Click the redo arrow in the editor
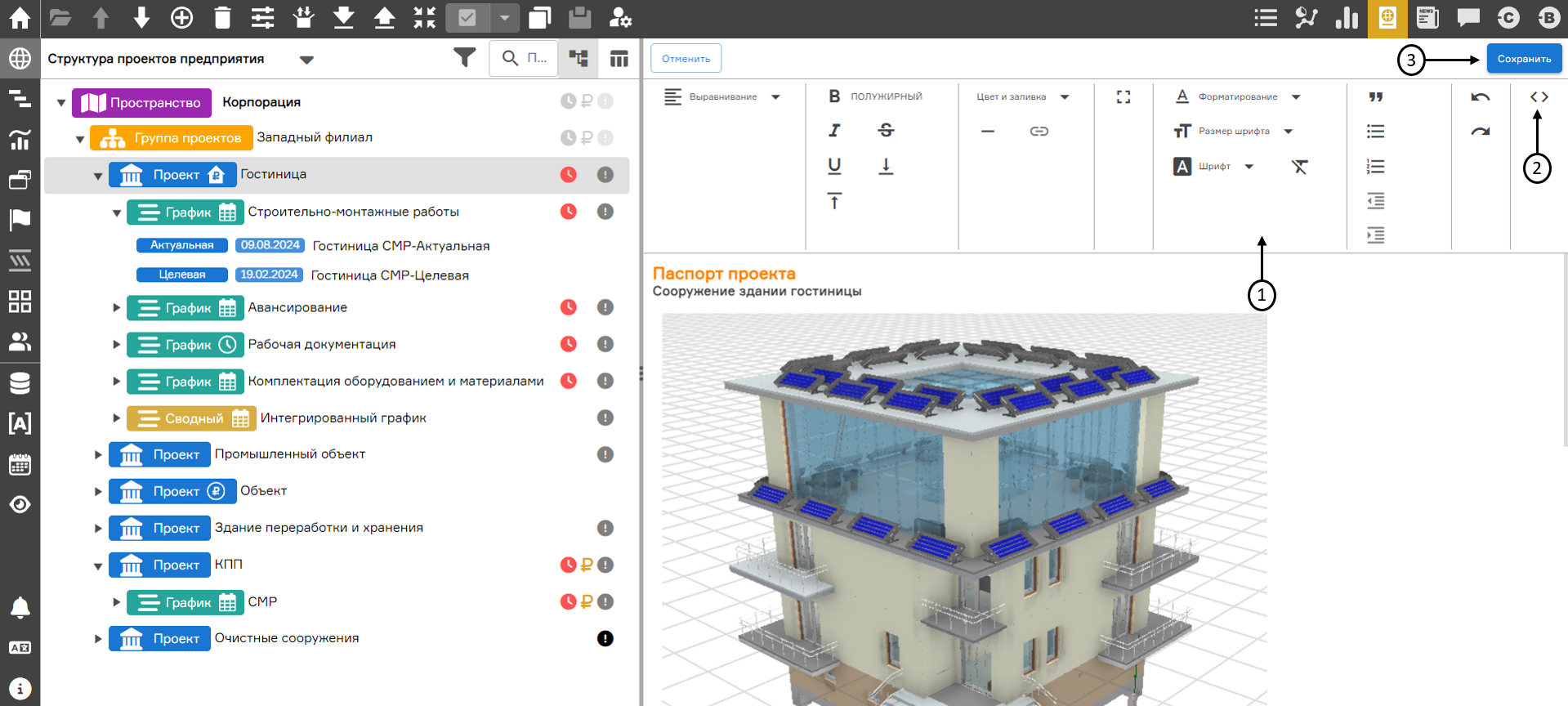 1481,131
